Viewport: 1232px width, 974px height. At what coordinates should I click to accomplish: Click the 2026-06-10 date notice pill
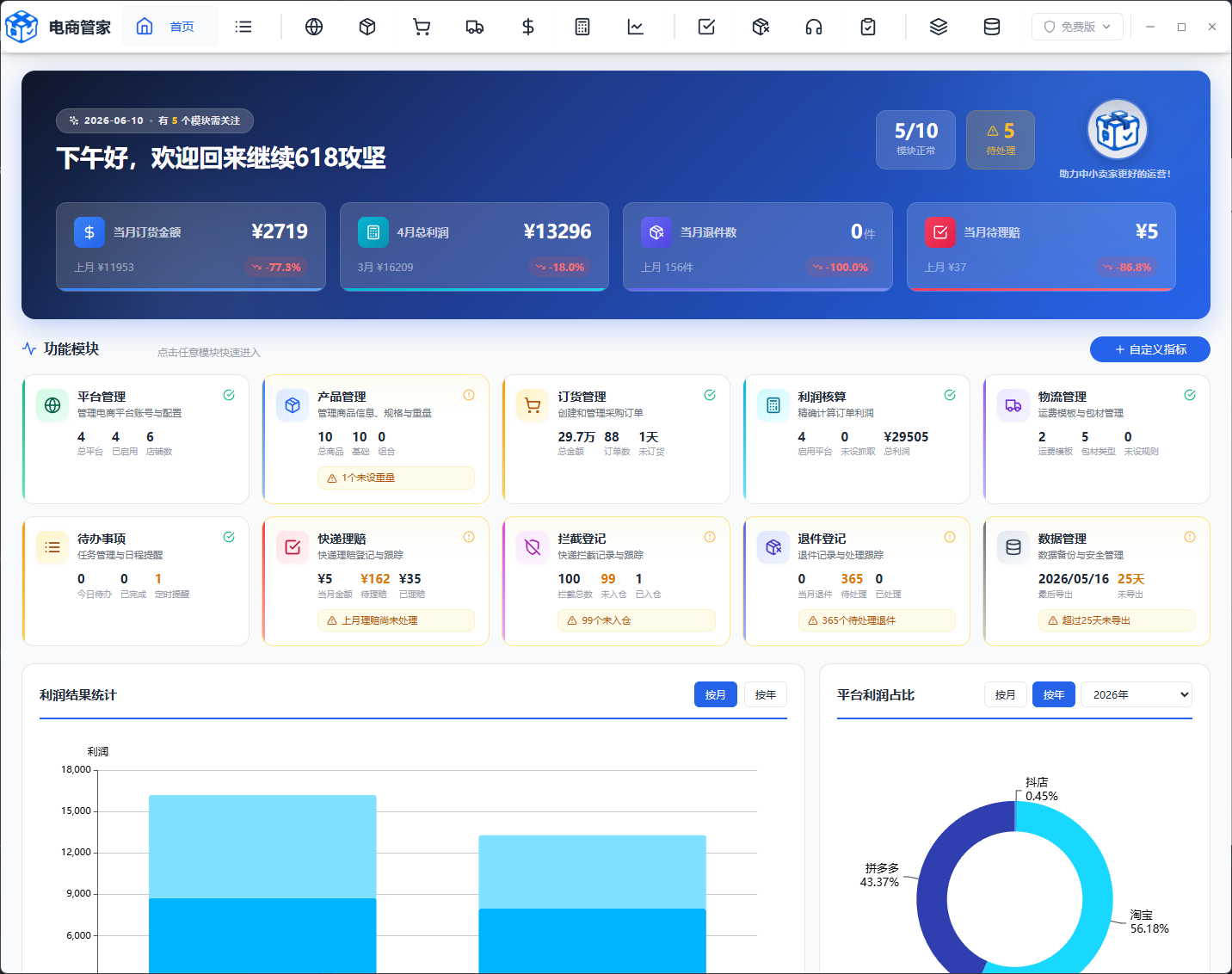tap(155, 120)
